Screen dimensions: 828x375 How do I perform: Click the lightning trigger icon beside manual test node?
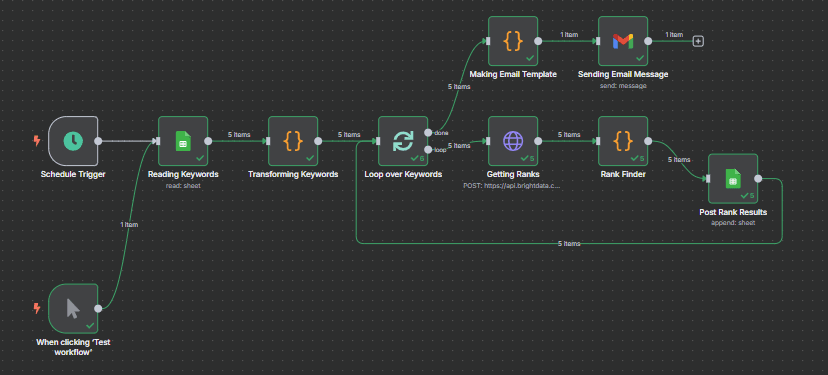tap(37, 308)
